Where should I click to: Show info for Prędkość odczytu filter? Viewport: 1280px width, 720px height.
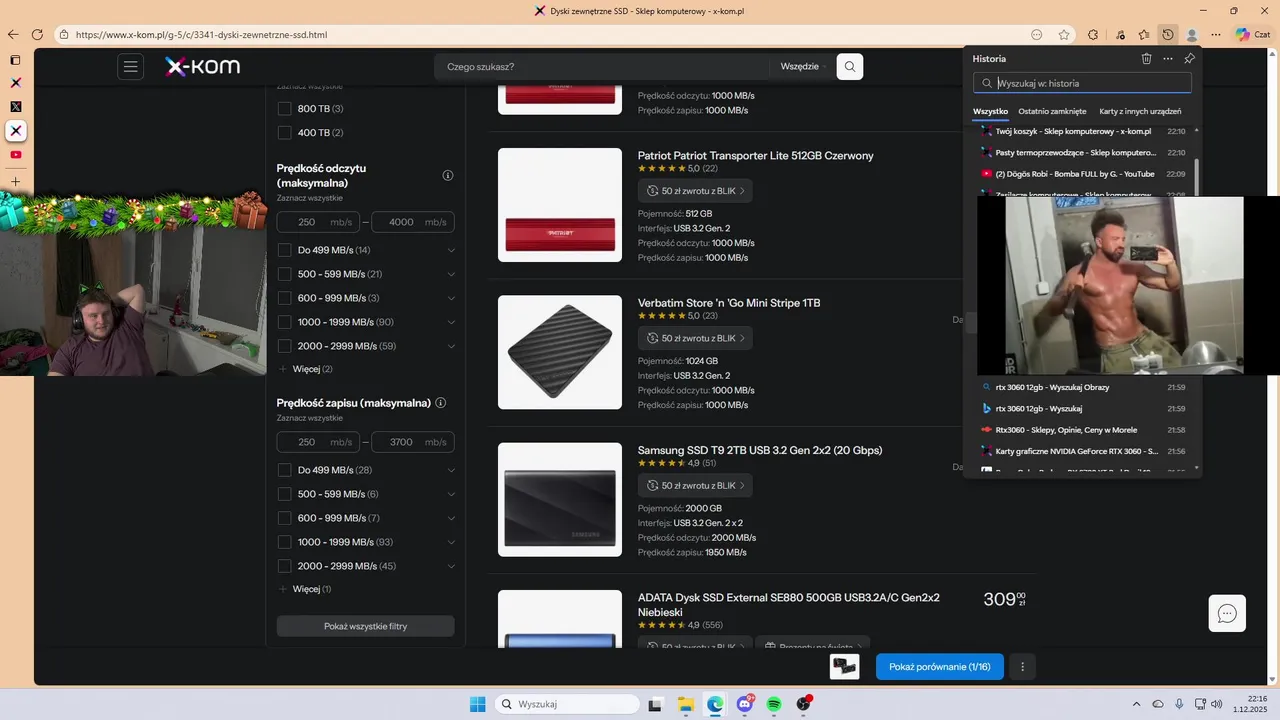pyautogui.click(x=448, y=175)
